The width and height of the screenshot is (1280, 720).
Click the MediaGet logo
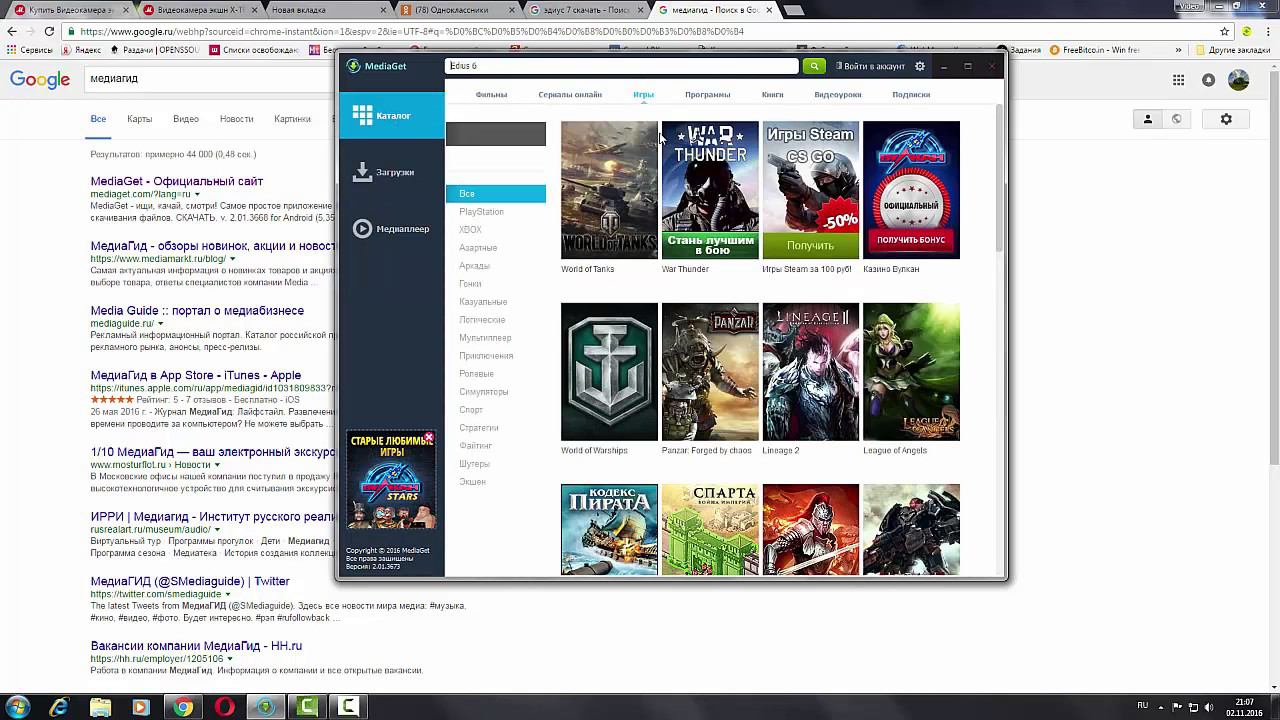(x=376, y=66)
